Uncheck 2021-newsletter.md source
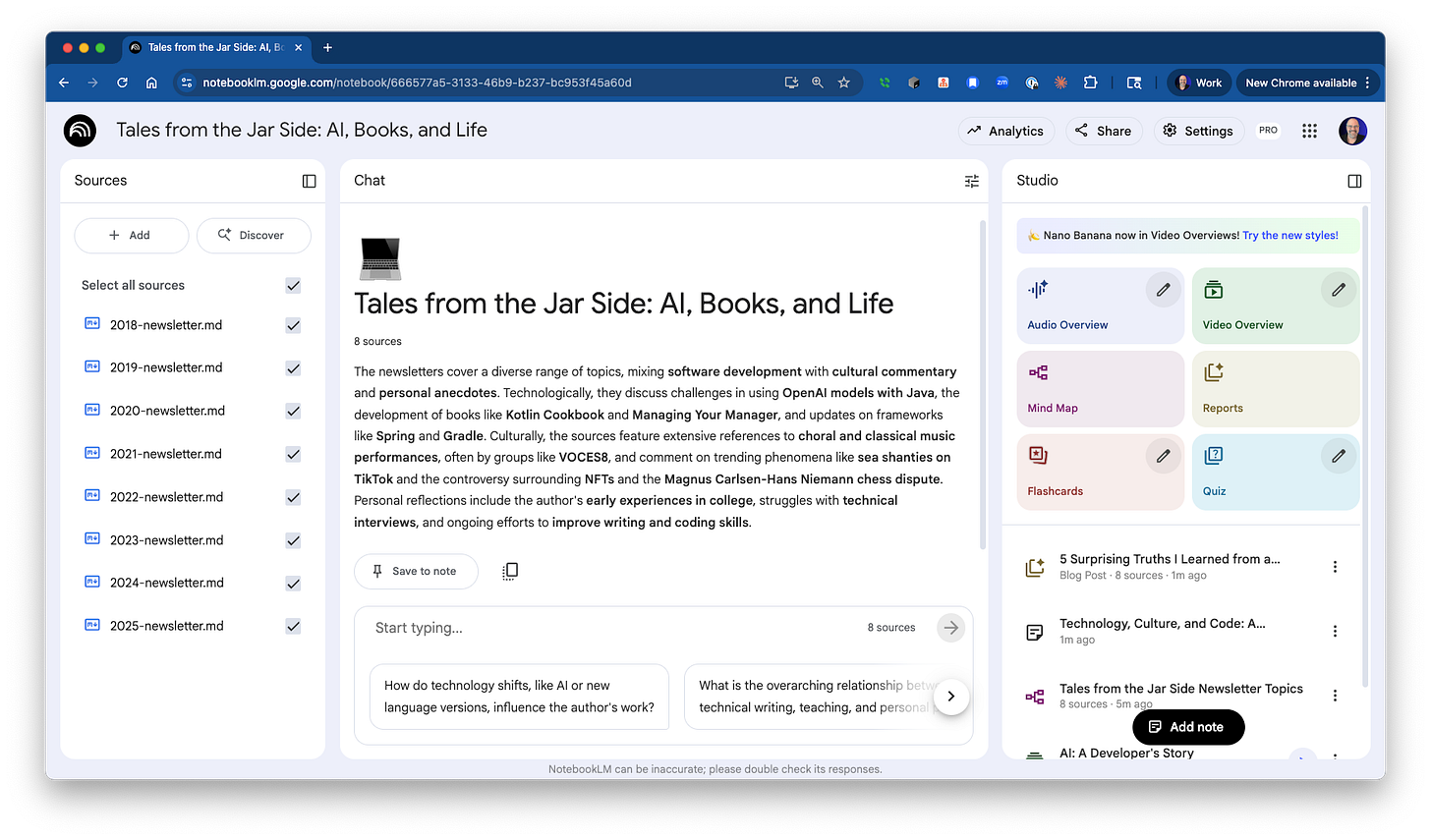 293,454
